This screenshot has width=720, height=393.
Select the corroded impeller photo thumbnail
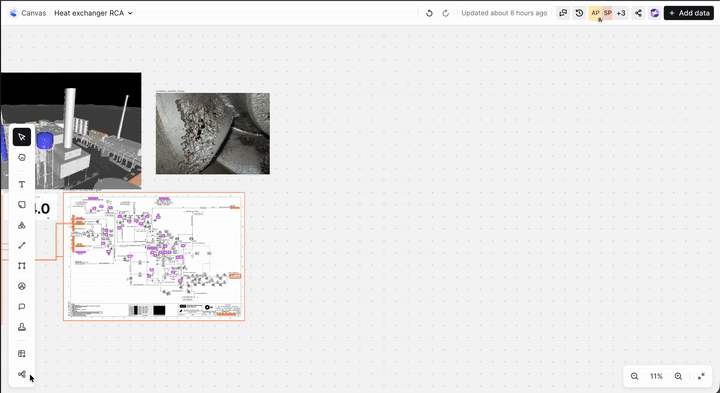(x=213, y=134)
